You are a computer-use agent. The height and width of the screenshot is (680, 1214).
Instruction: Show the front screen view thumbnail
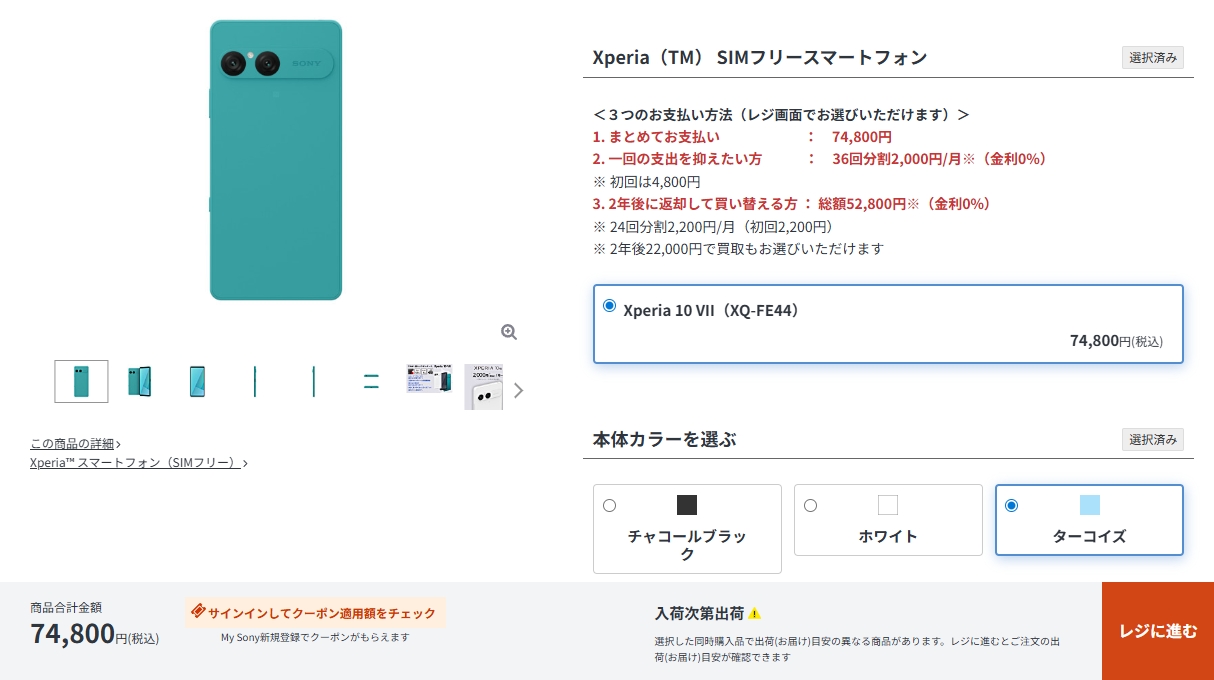197,381
